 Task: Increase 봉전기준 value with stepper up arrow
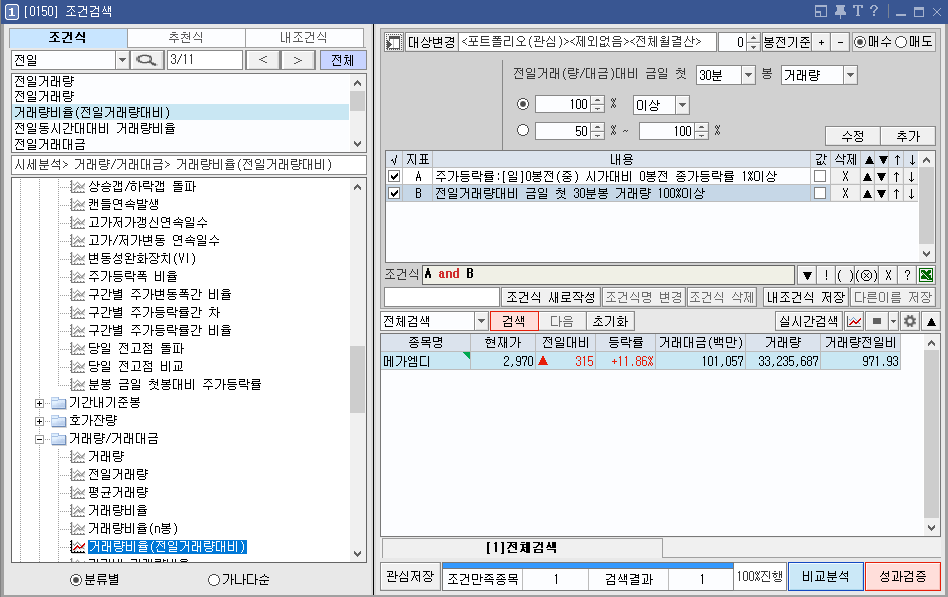pos(753,38)
